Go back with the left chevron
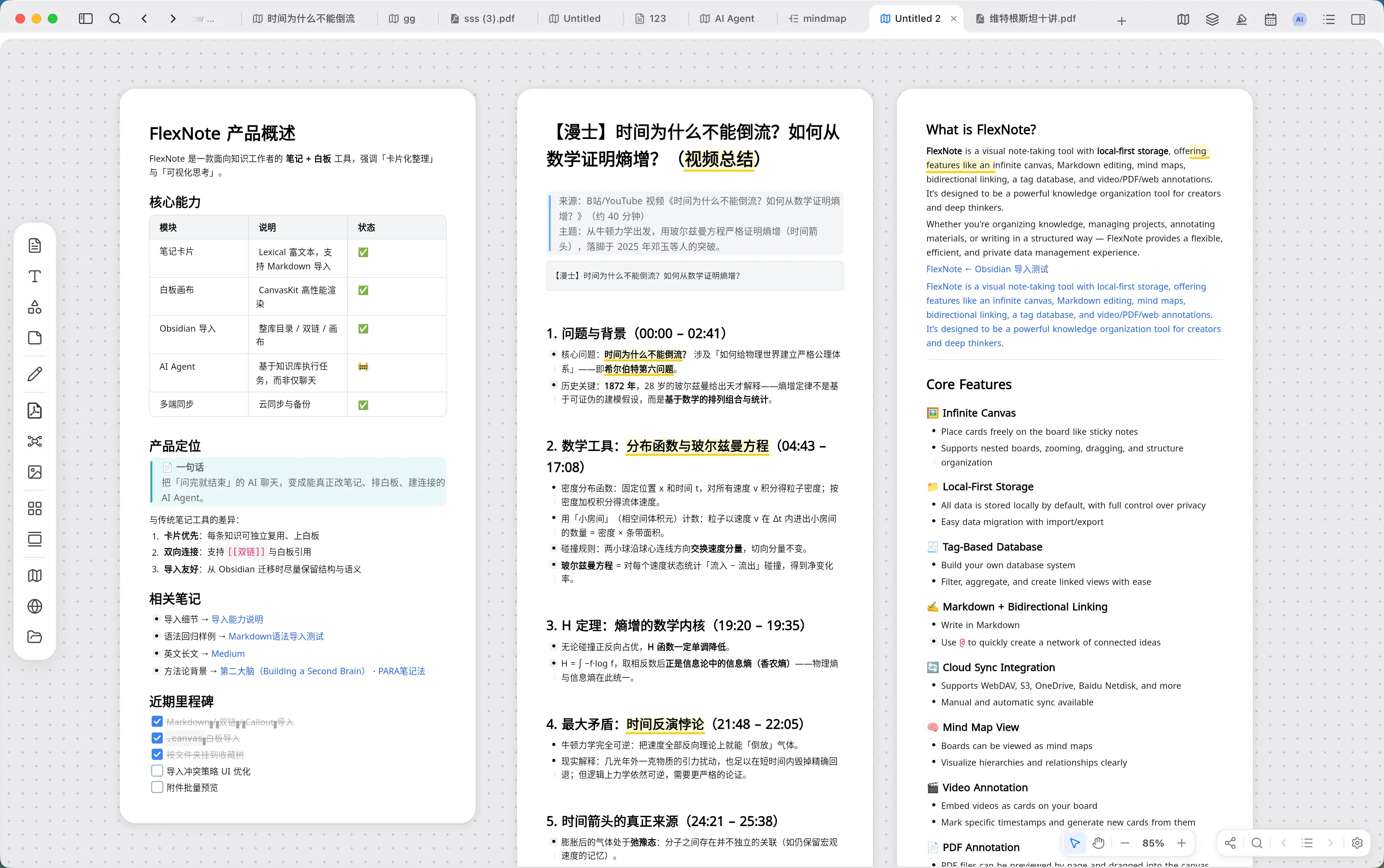1384x868 pixels. [x=144, y=19]
